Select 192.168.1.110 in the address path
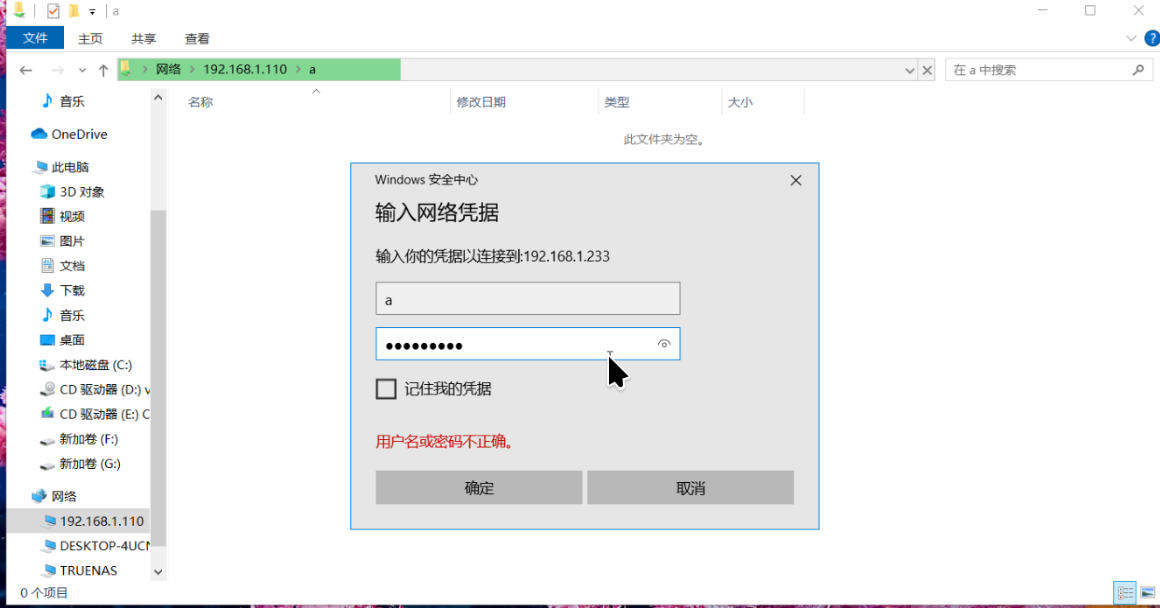The image size is (1160, 608). 245,70
